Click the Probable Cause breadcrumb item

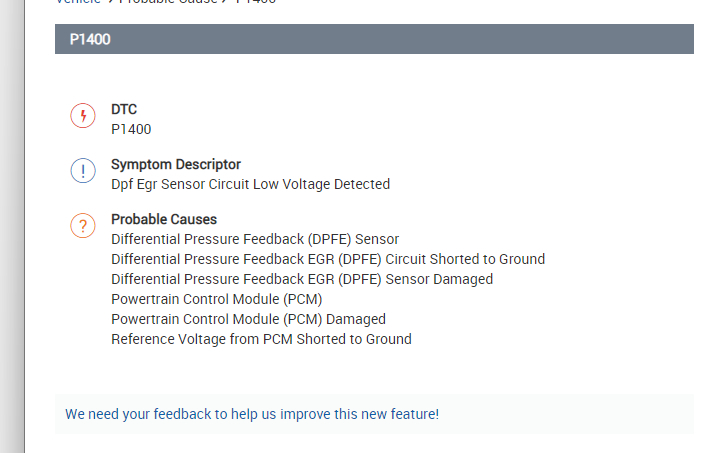[170, 2]
